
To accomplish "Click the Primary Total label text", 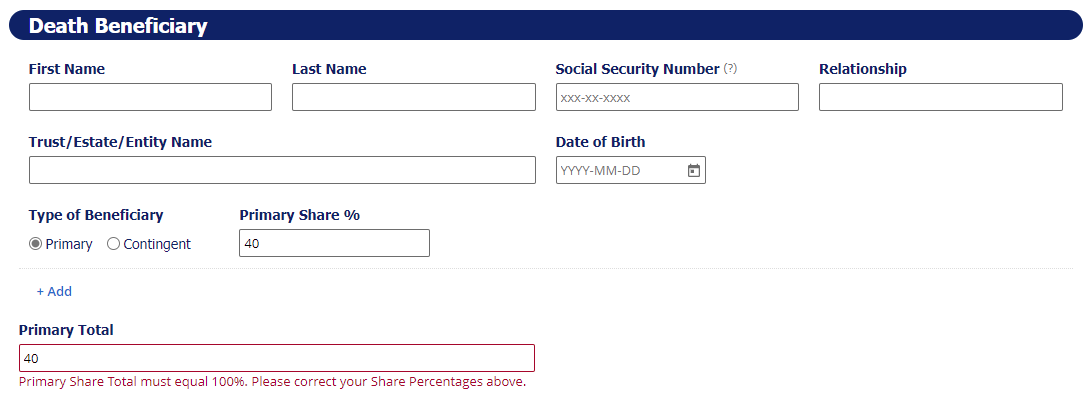I will [66, 330].
